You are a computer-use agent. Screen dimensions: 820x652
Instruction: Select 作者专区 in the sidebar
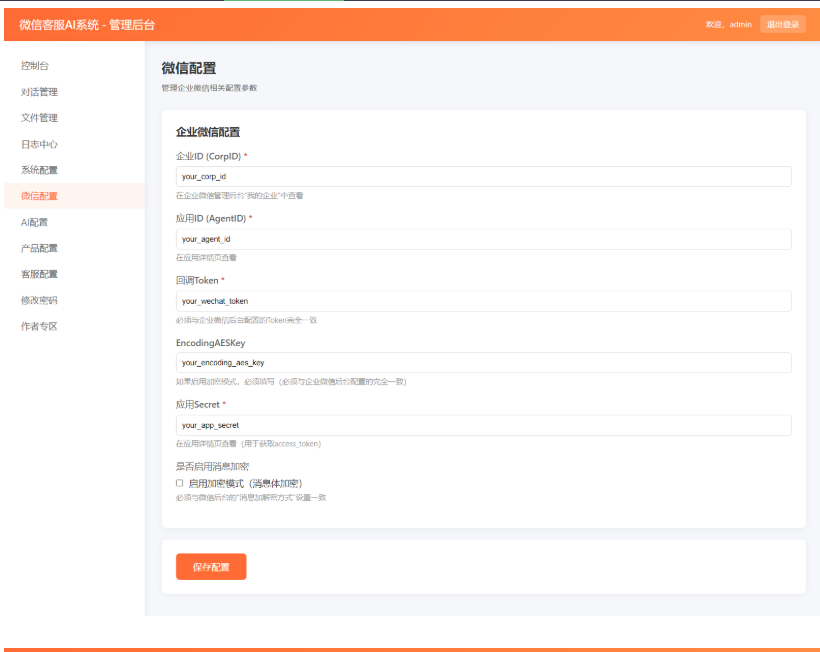pyautogui.click(x=39, y=326)
